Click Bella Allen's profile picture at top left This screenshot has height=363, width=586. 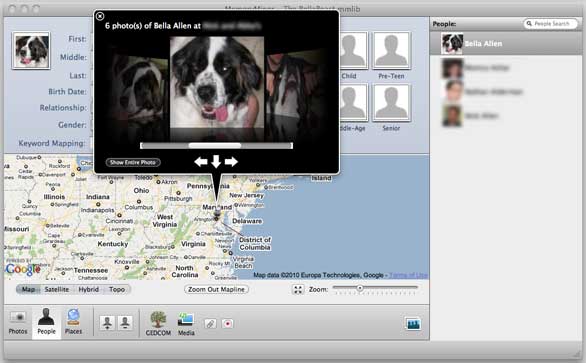pos(31,50)
